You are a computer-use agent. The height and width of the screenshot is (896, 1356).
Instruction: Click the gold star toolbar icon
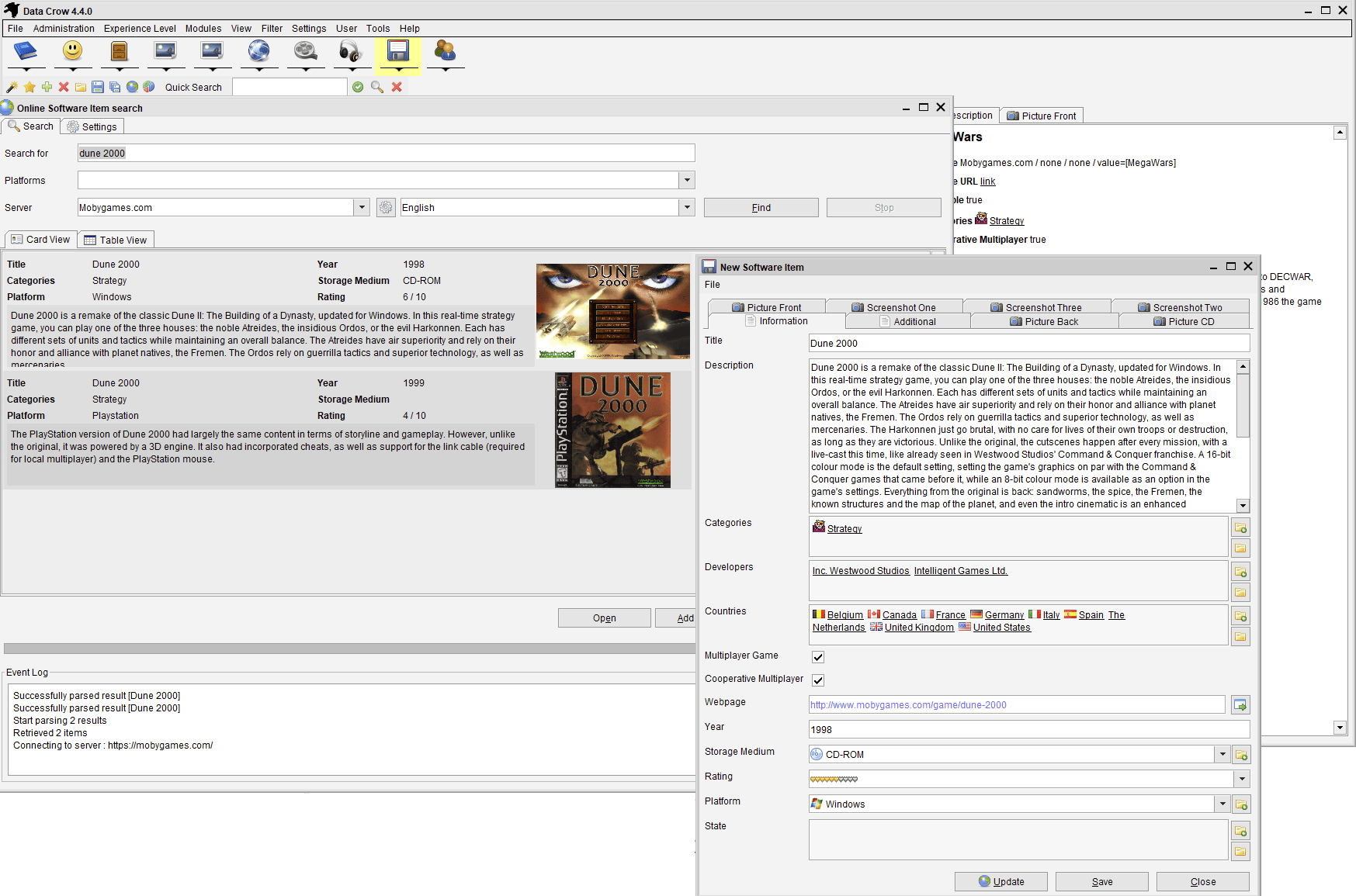(x=29, y=87)
